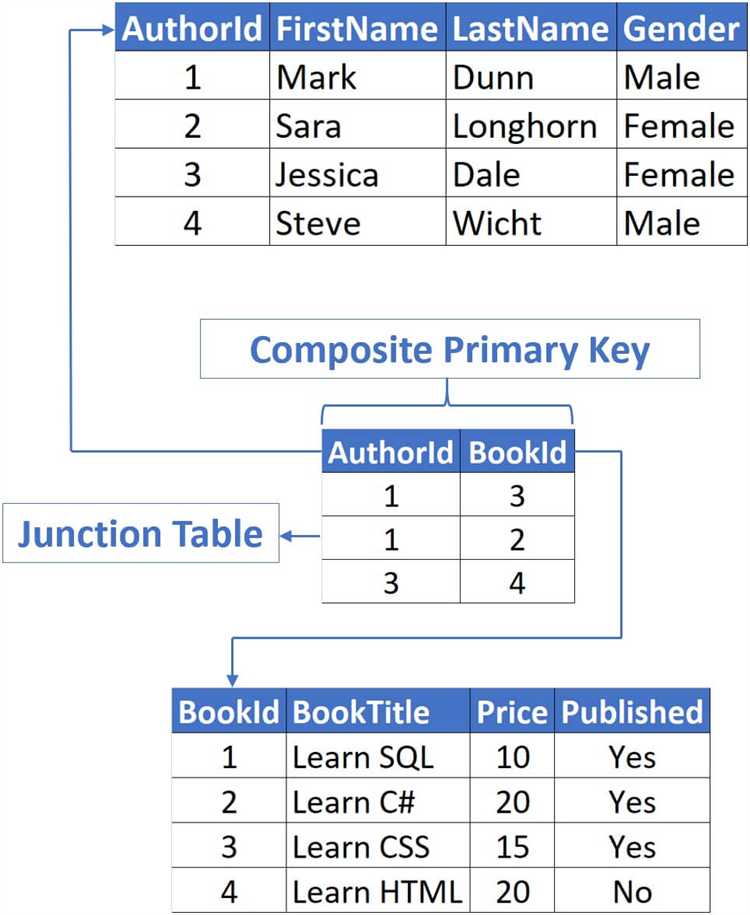This screenshot has width=750, height=915.
Task: Click the "Longhorn" last name cell
Action: tap(530, 126)
